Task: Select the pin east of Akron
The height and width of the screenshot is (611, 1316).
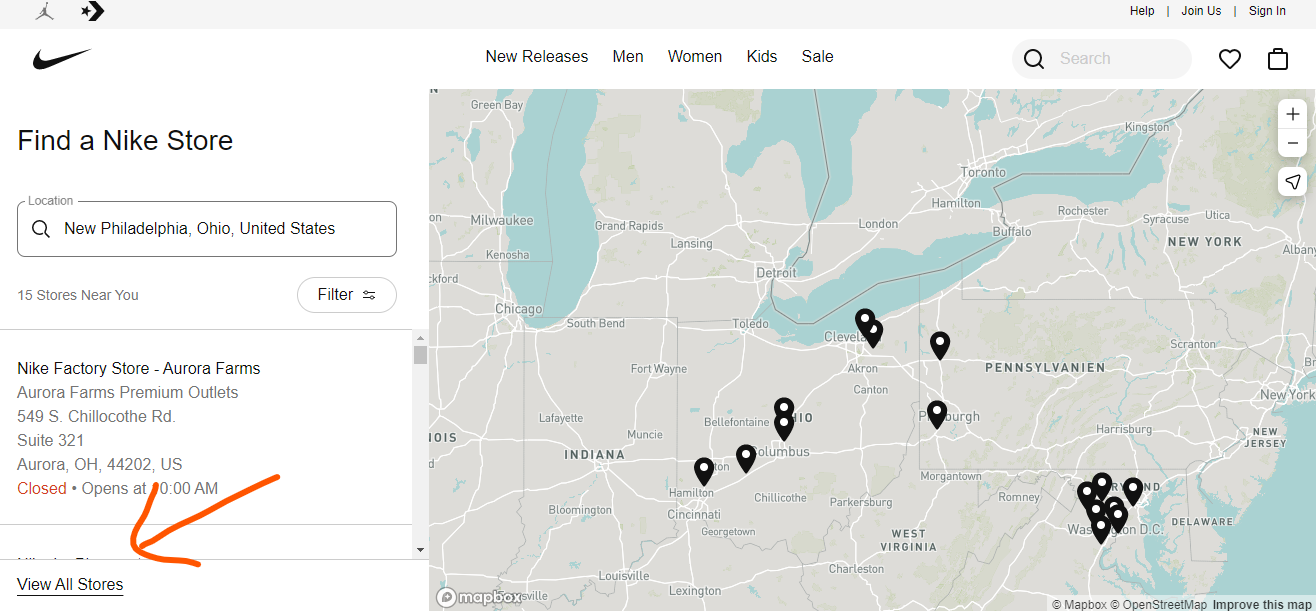Action: tap(940, 345)
